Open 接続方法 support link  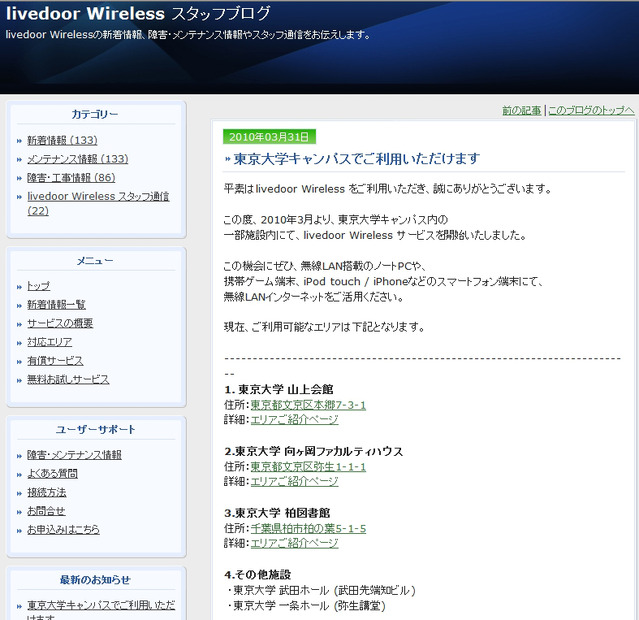[46, 492]
